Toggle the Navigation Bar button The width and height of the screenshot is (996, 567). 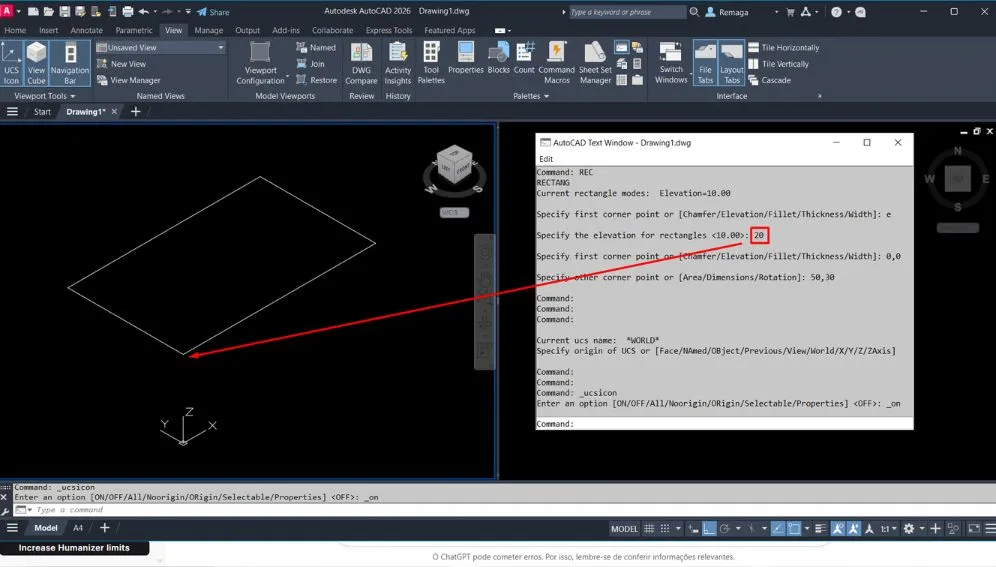click(70, 60)
